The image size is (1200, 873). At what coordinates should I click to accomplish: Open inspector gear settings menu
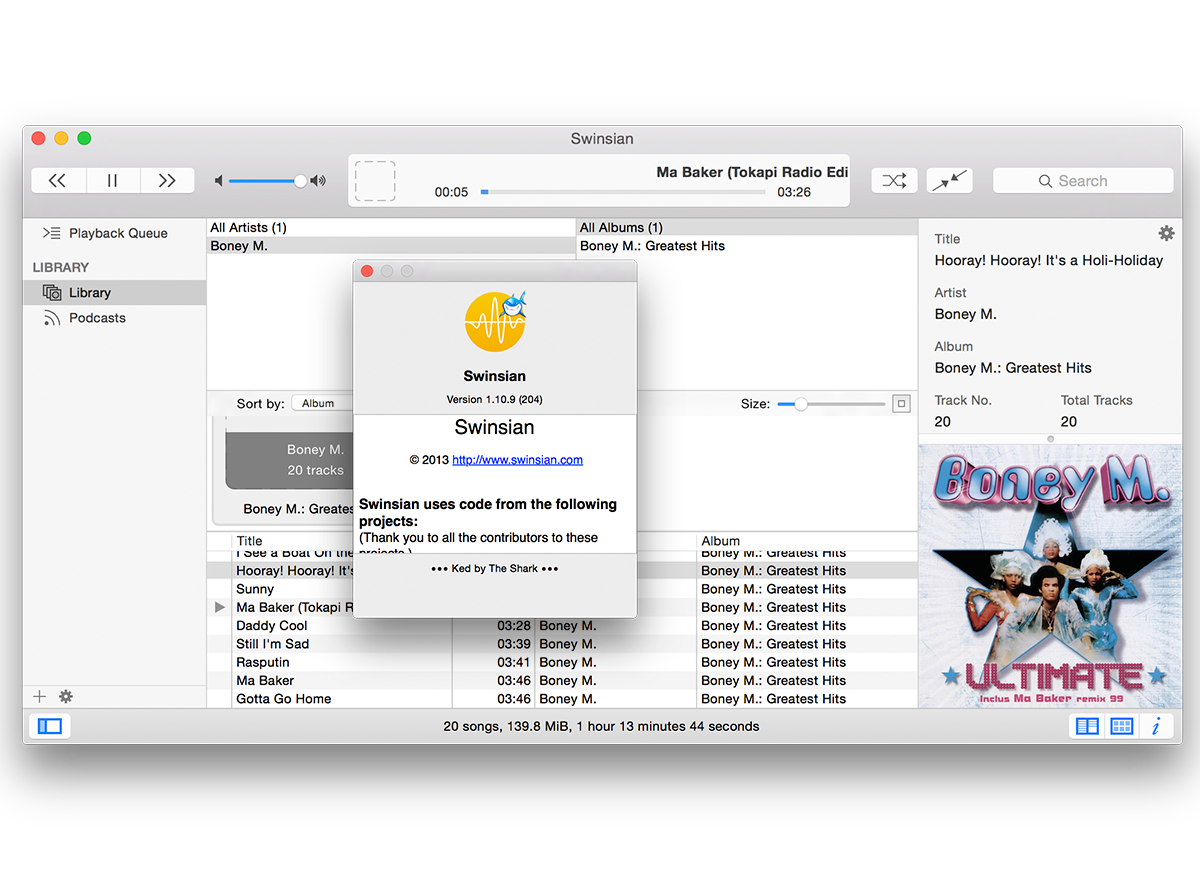1166,233
